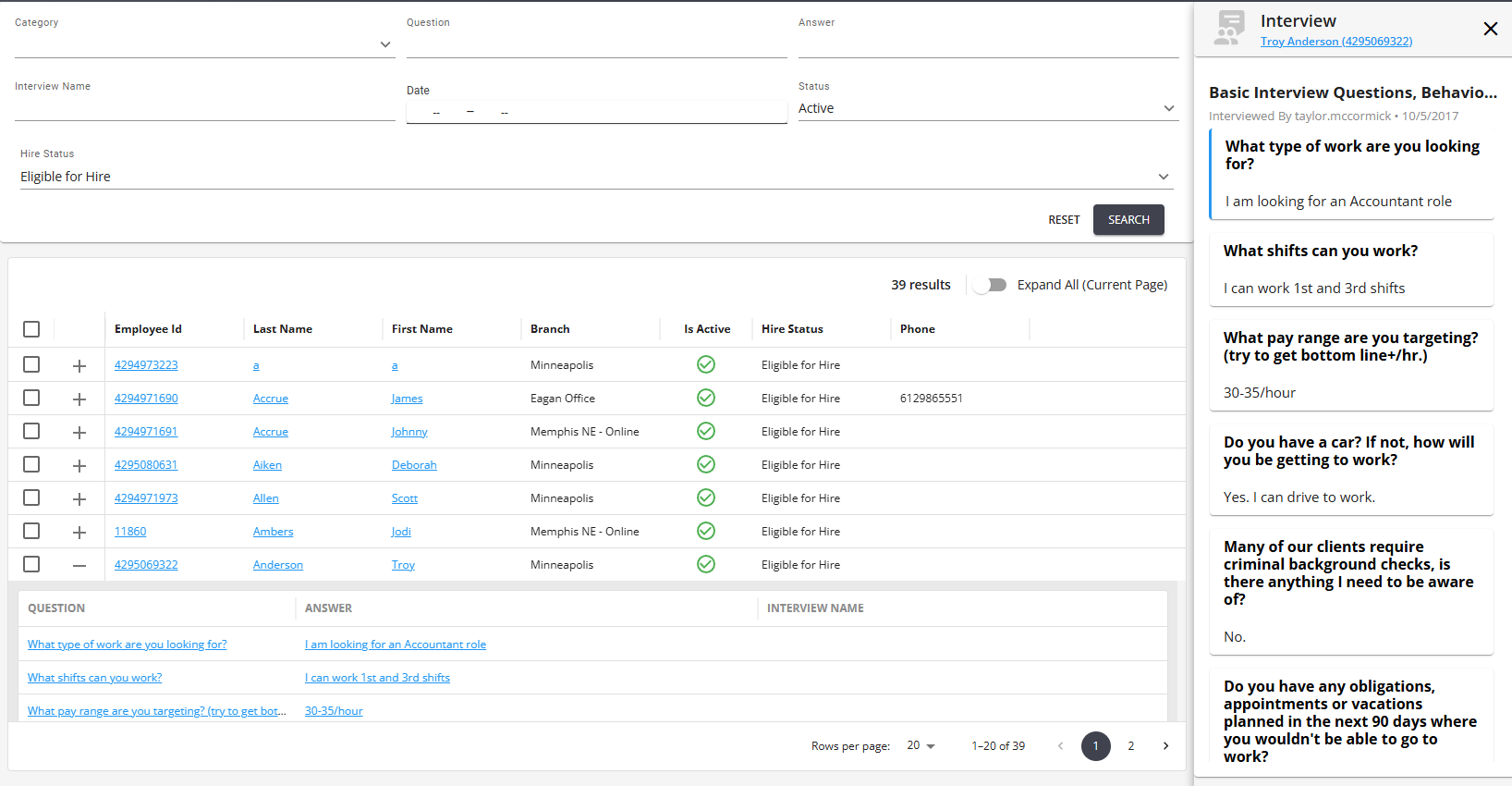Sort by Hire Status column header
Image resolution: width=1512 pixels, height=786 pixels.
coord(792,329)
